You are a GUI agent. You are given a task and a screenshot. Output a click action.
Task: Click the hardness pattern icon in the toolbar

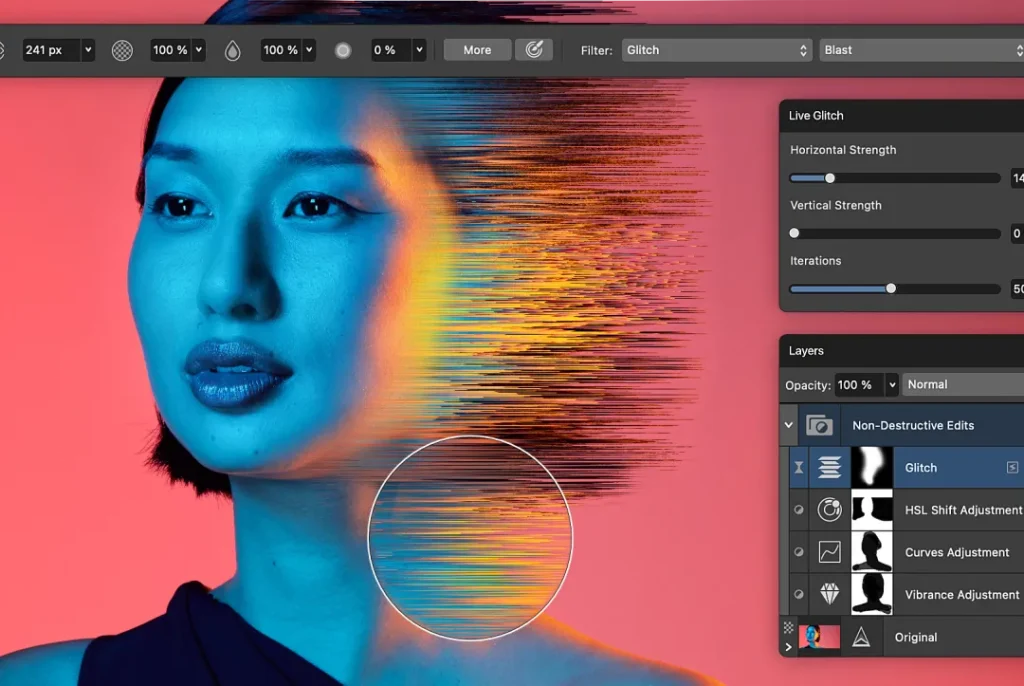pyautogui.click(x=121, y=49)
